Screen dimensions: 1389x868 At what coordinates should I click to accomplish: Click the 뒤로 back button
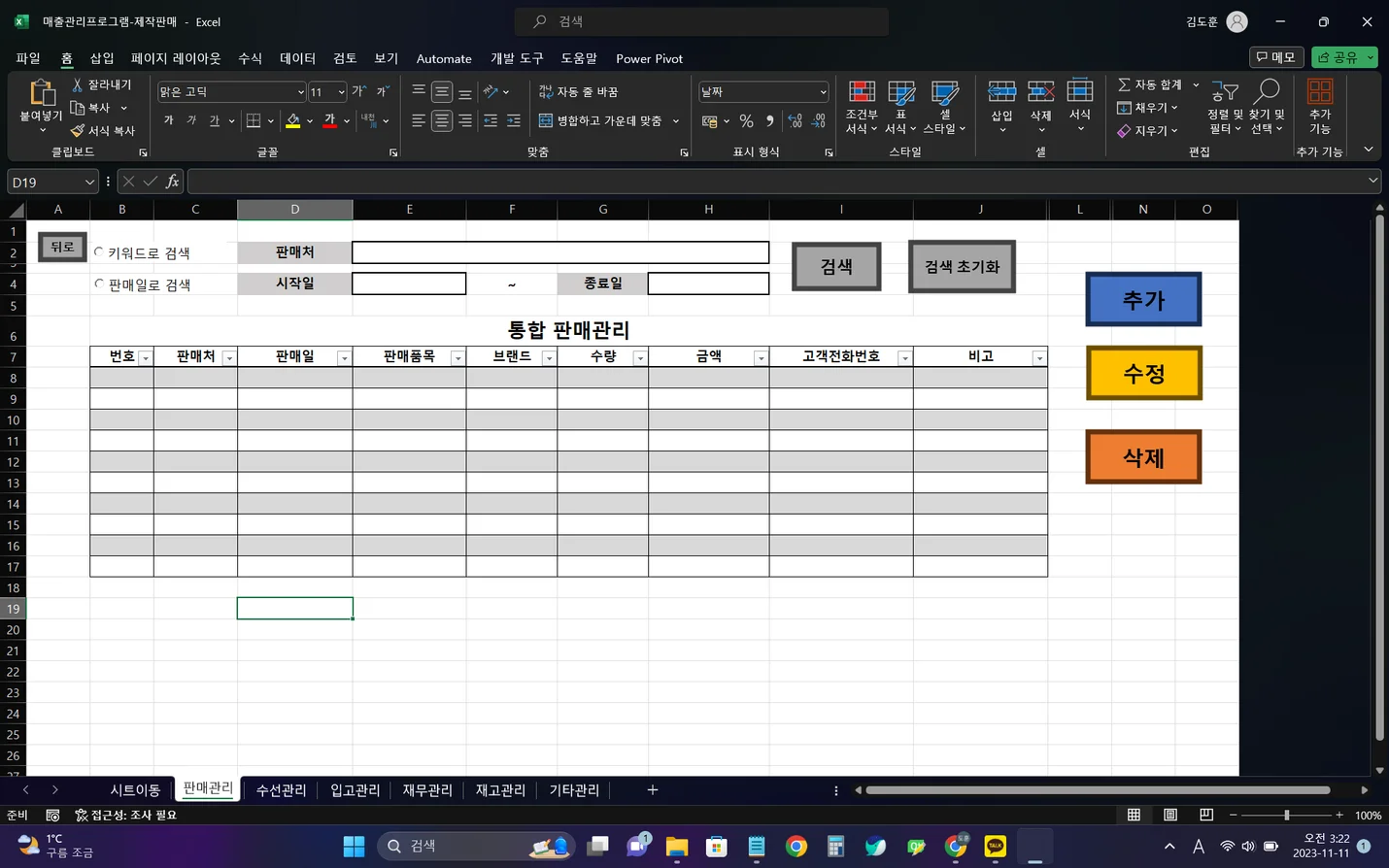(x=62, y=247)
